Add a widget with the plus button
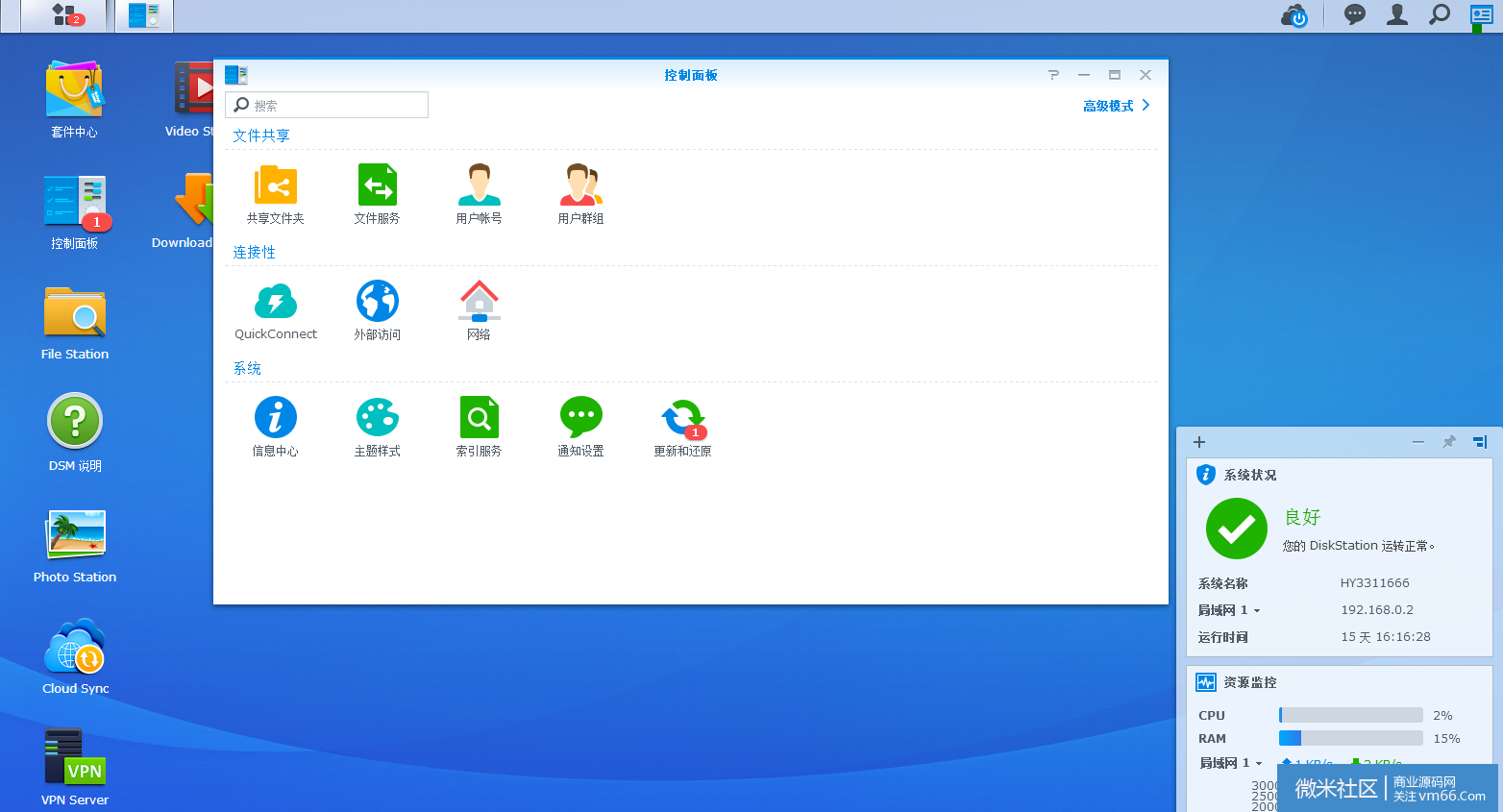1503x812 pixels. coord(1199,442)
